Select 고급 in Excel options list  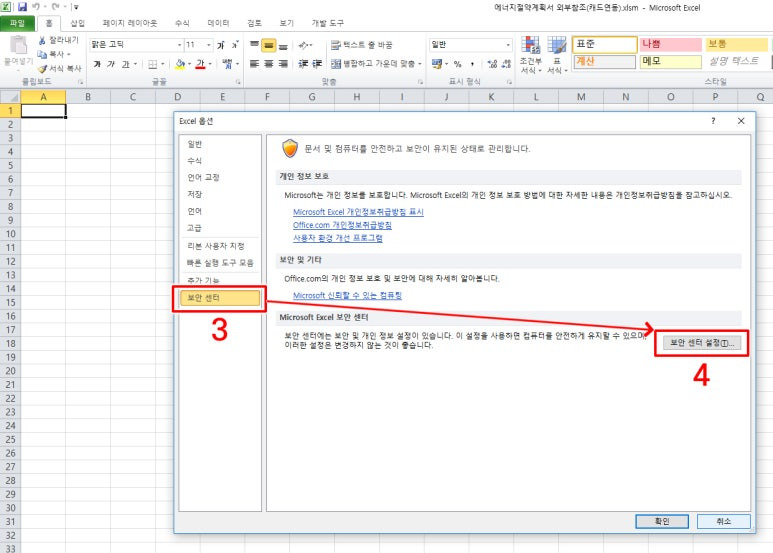pos(194,228)
